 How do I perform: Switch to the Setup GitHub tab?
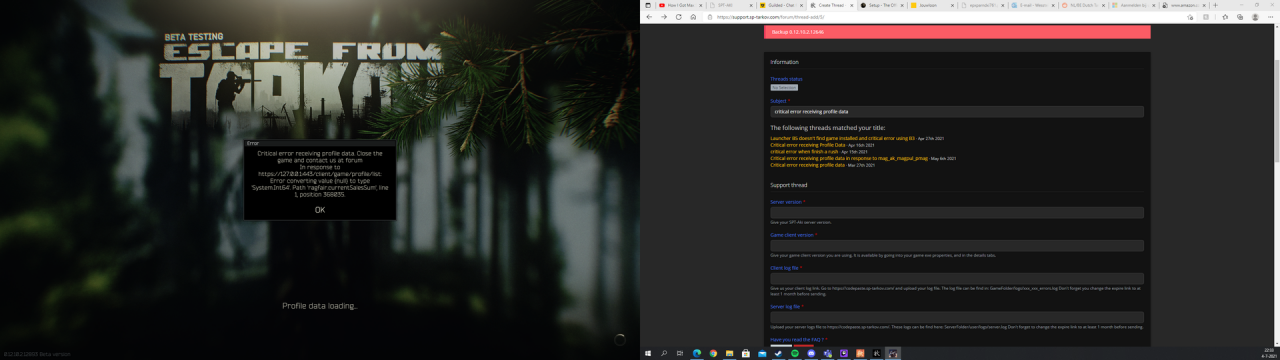[x=882, y=5]
